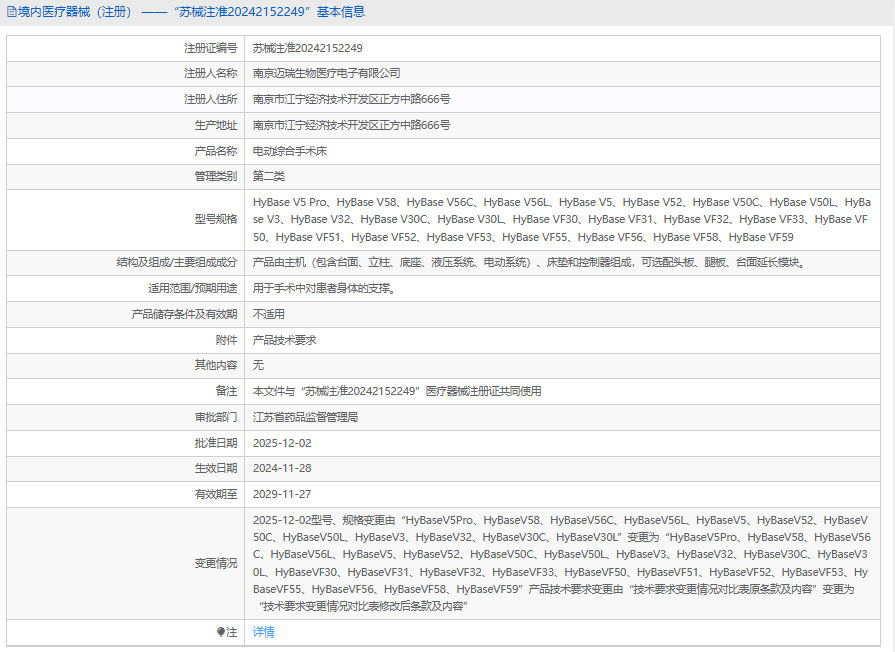Click the bulb icon beside 注 label

click(221, 632)
